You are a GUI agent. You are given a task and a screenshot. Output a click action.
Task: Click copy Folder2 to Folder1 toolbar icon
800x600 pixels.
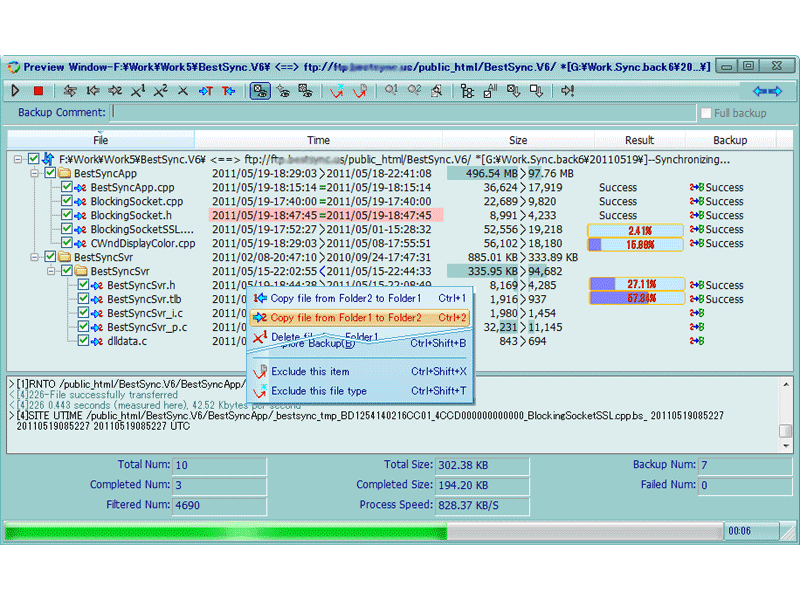(x=92, y=91)
